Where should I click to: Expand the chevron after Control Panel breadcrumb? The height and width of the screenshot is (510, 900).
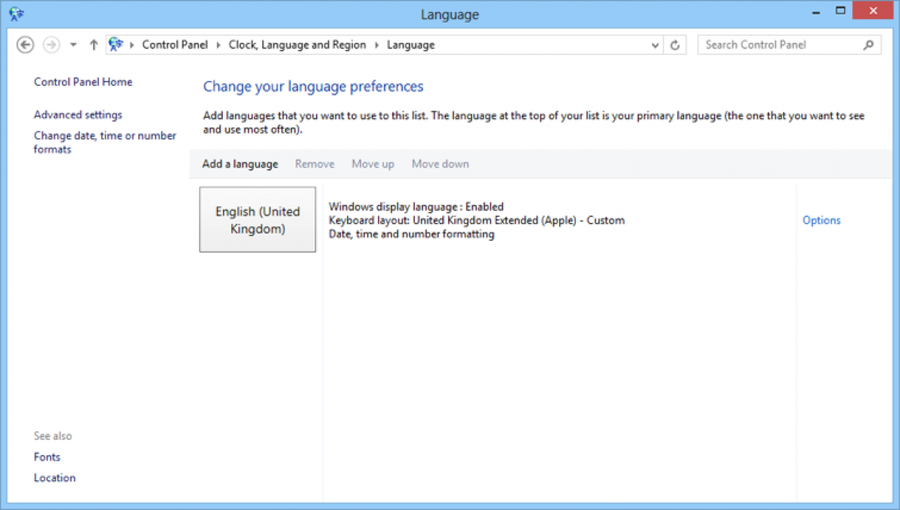pyautogui.click(x=219, y=45)
